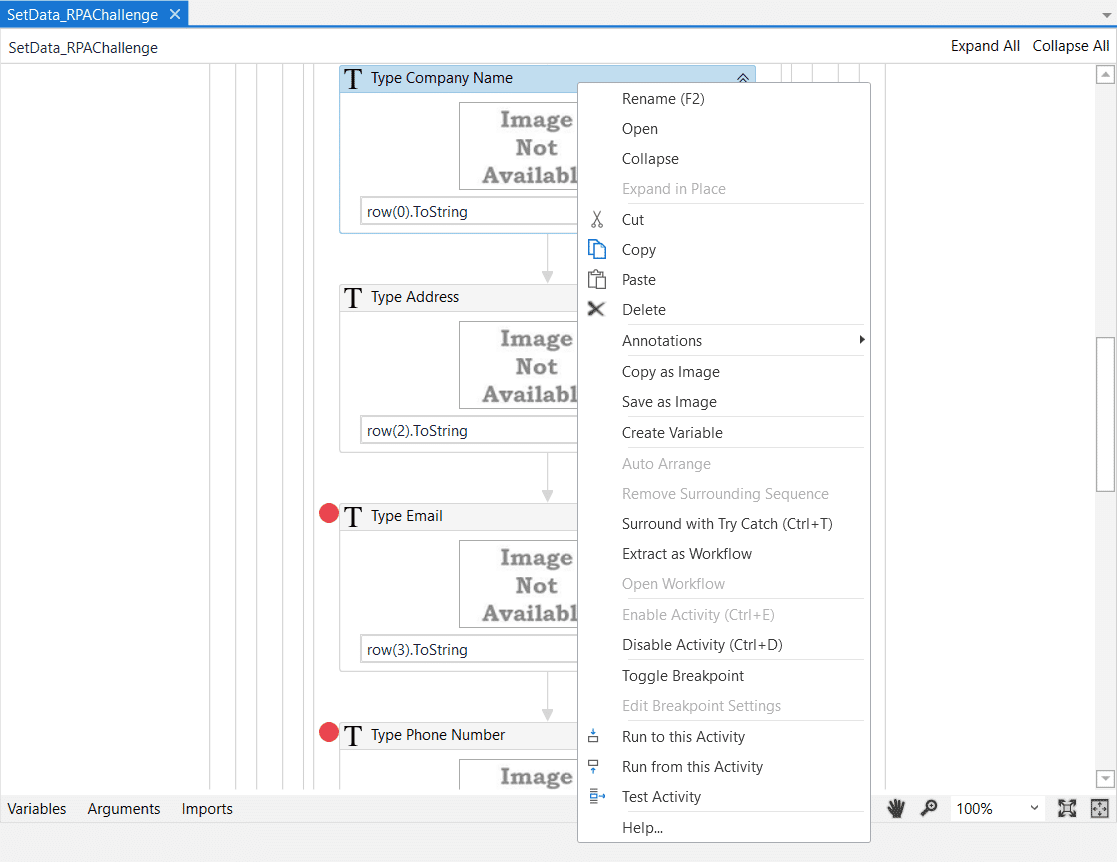Click the Copy icon in the context menu

[597, 249]
